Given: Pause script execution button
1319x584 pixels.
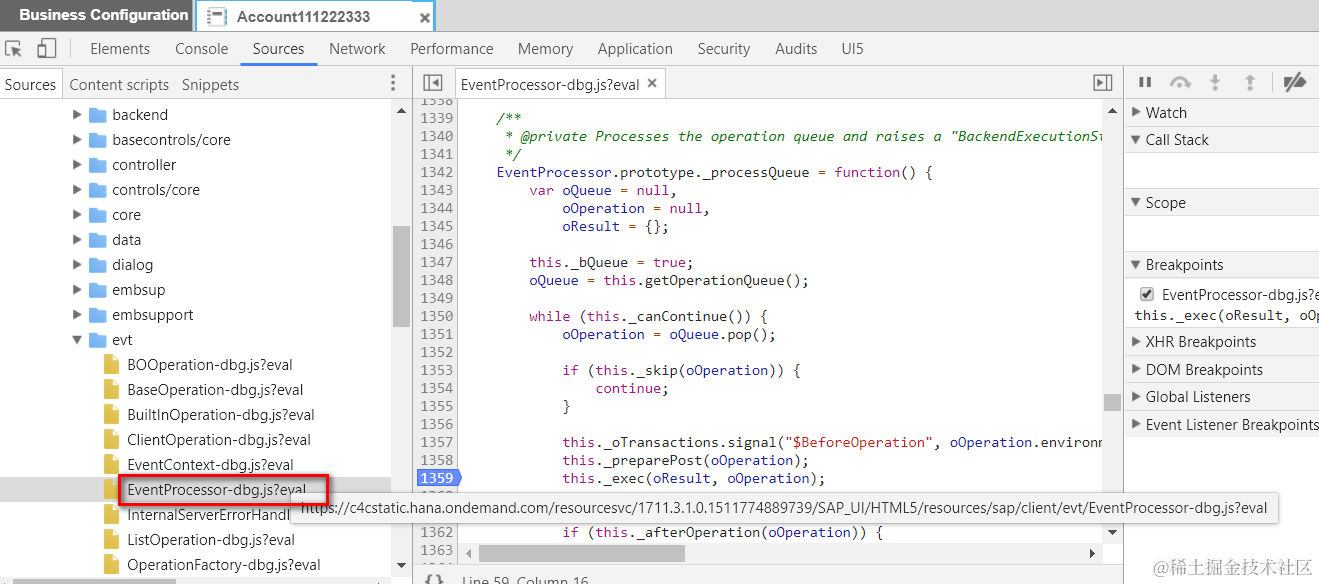Looking at the screenshot, I should click(x=1145, y=83).
